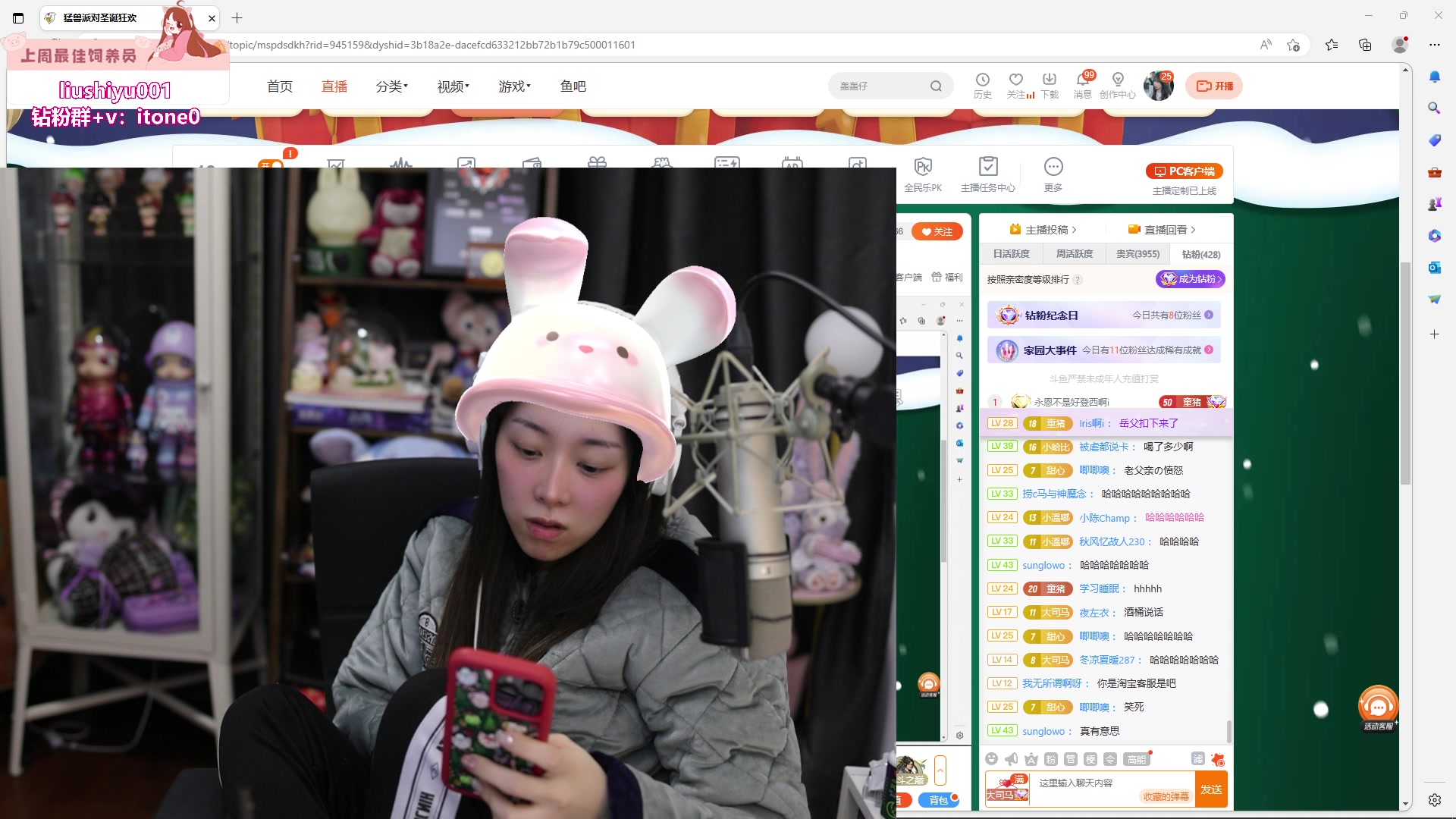Open the 下载 download icon
Image resolution: width=1456 pixels, height=819 pixels.
click(1050, 85)
